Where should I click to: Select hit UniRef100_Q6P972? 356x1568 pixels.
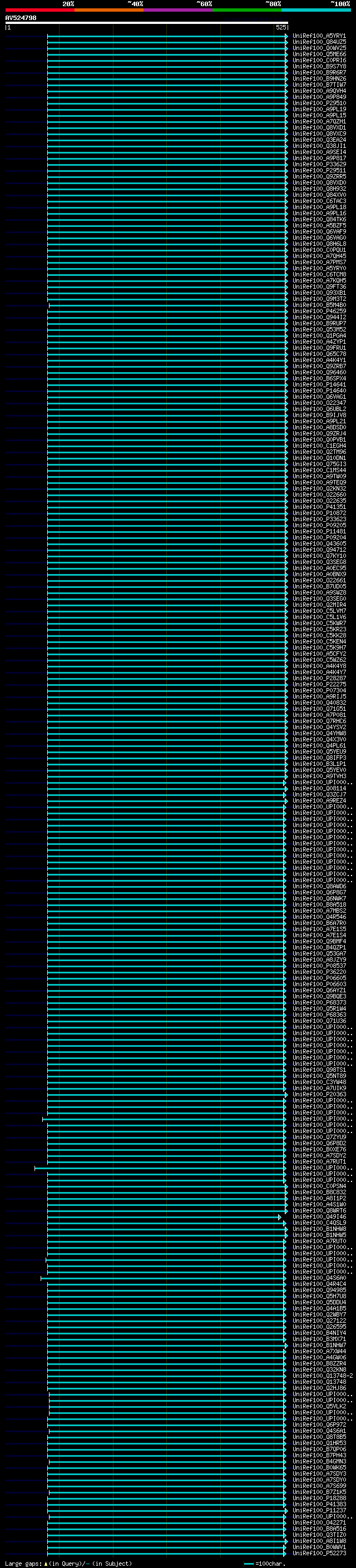(x=319, y=1424)
